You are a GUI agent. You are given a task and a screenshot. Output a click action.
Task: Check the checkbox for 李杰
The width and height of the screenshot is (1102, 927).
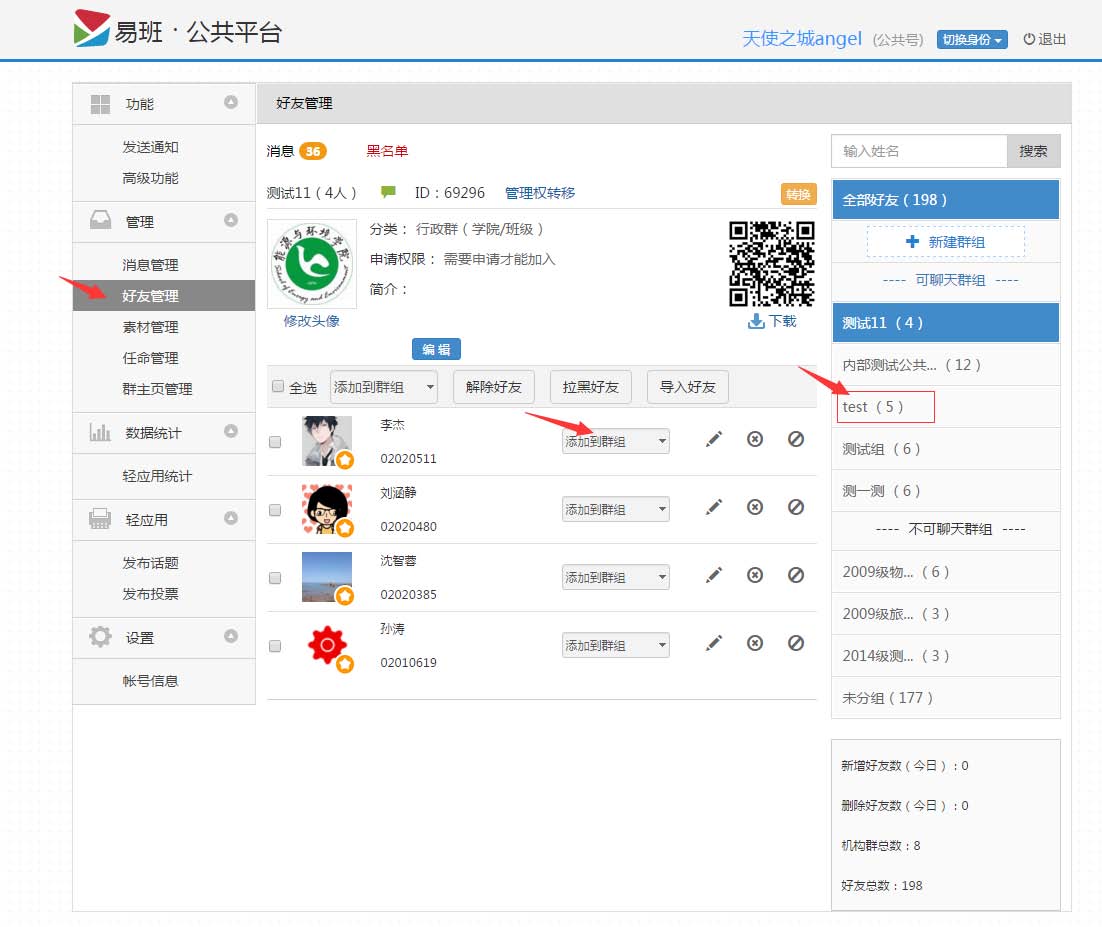[275, 441]
